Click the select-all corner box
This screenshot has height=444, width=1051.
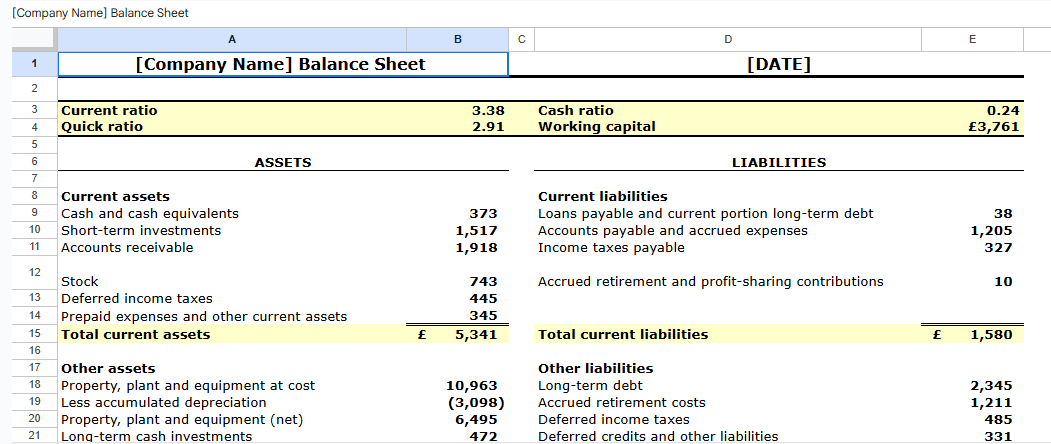tap(34, 39)
